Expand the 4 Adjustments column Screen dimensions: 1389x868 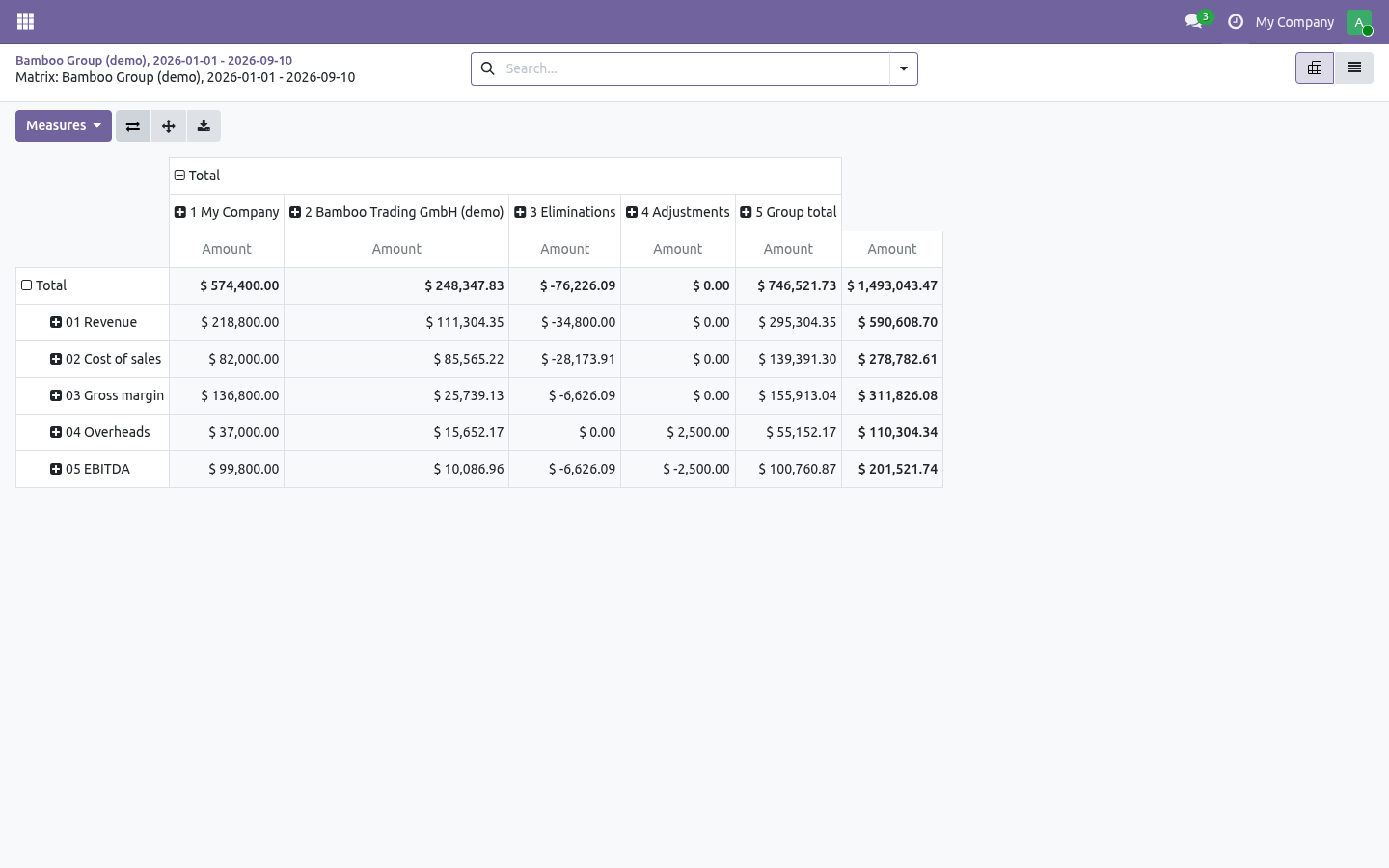click(678, 212)
